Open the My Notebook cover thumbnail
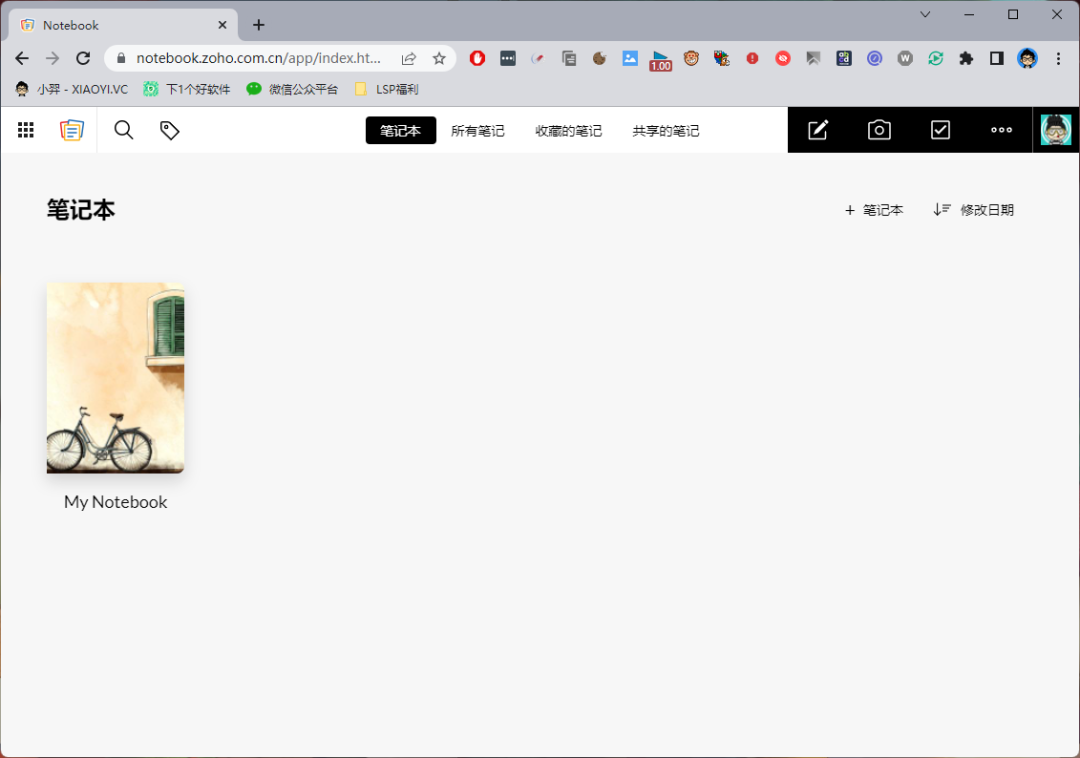This screenshot has width=1080, height=758. coord(115,378)
